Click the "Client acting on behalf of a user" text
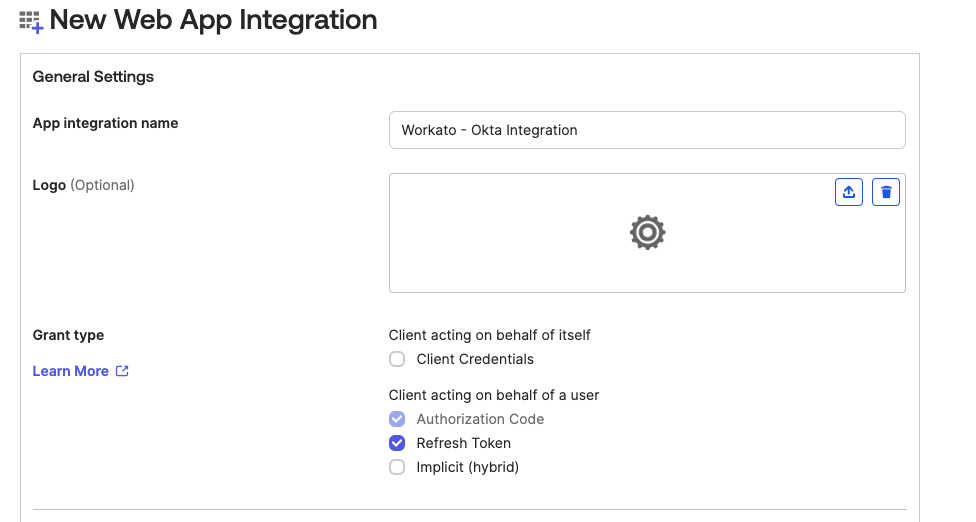The image size is (976, 522). (494, 395)
